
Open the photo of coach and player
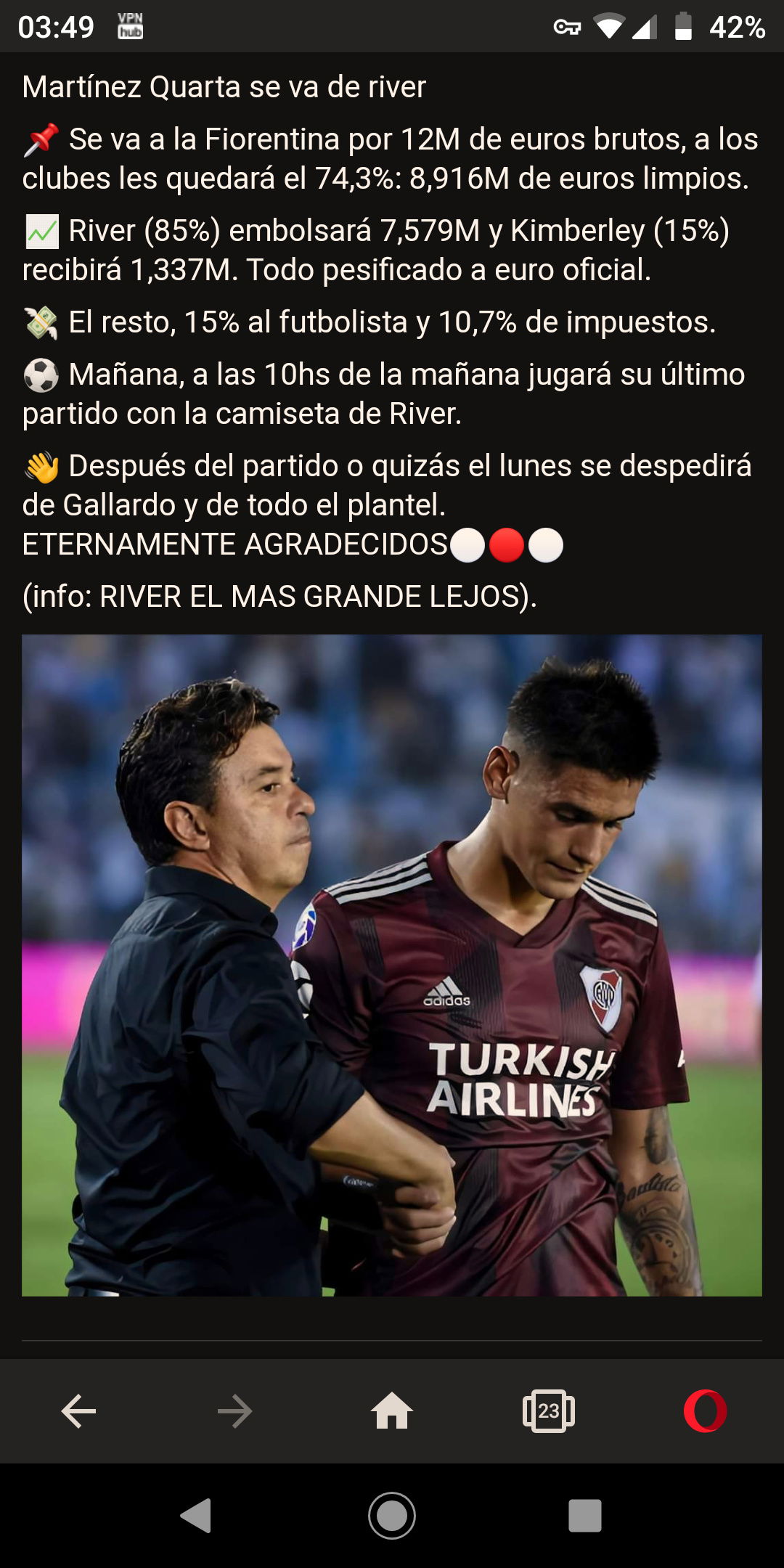coord(392,965)
